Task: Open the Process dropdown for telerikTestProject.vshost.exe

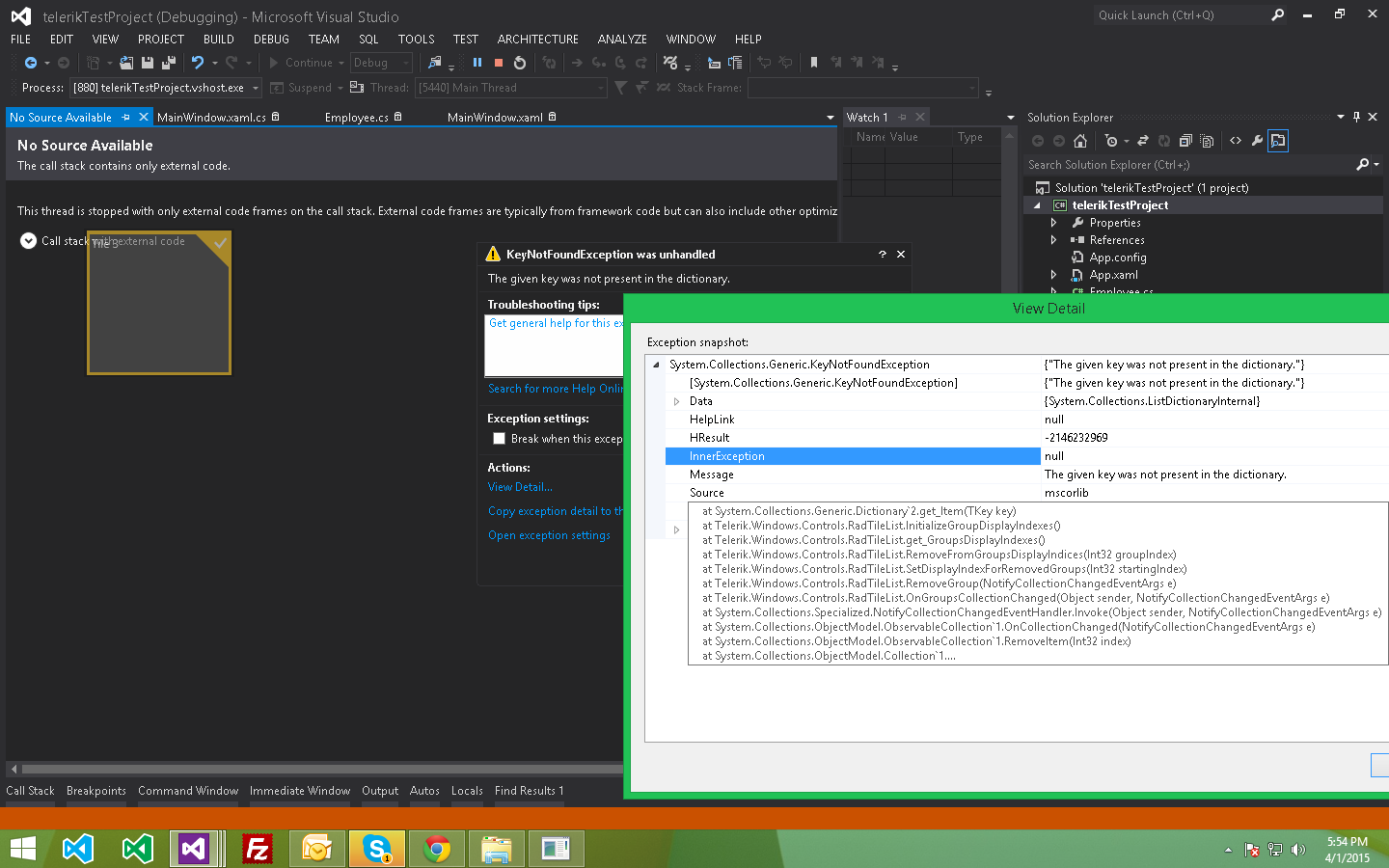Action: point(256,88)
